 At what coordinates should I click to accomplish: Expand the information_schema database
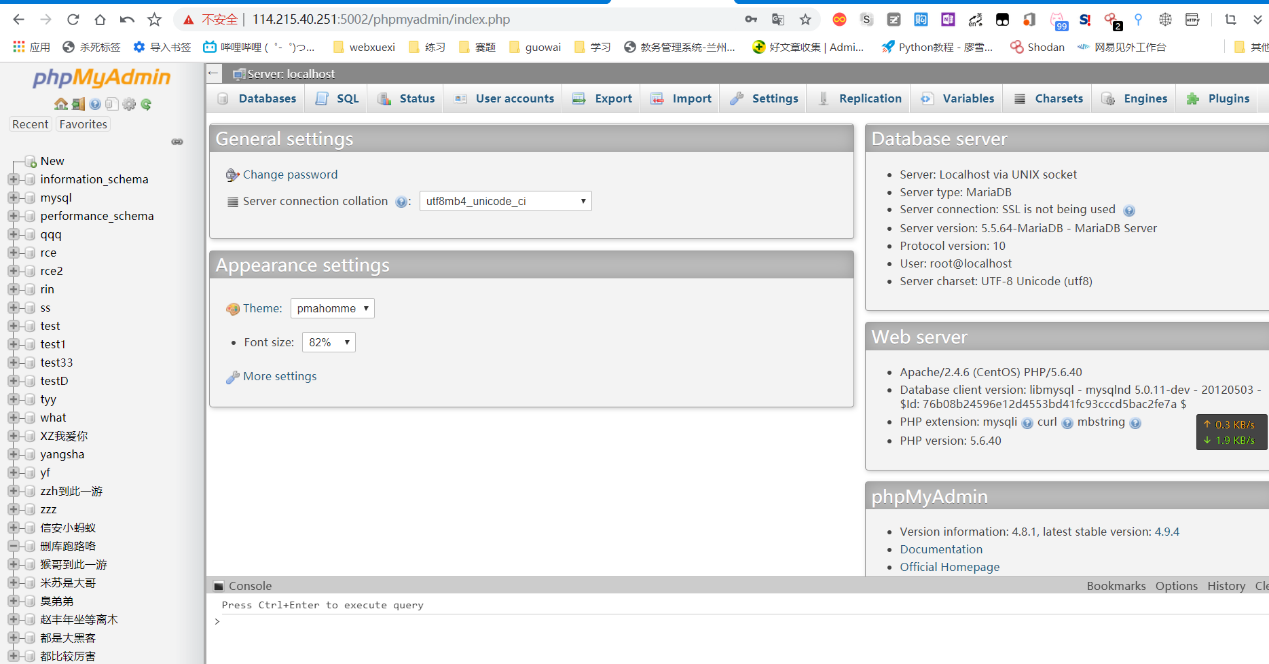[x=13, y=179]
